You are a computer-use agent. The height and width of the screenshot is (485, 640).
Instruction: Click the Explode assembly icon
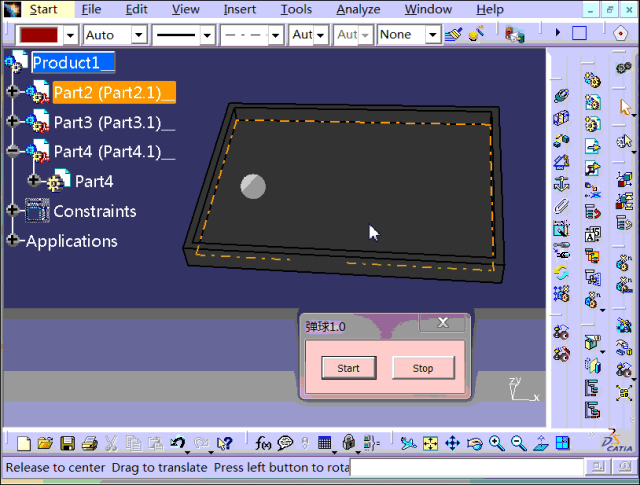tap(624, 394)
